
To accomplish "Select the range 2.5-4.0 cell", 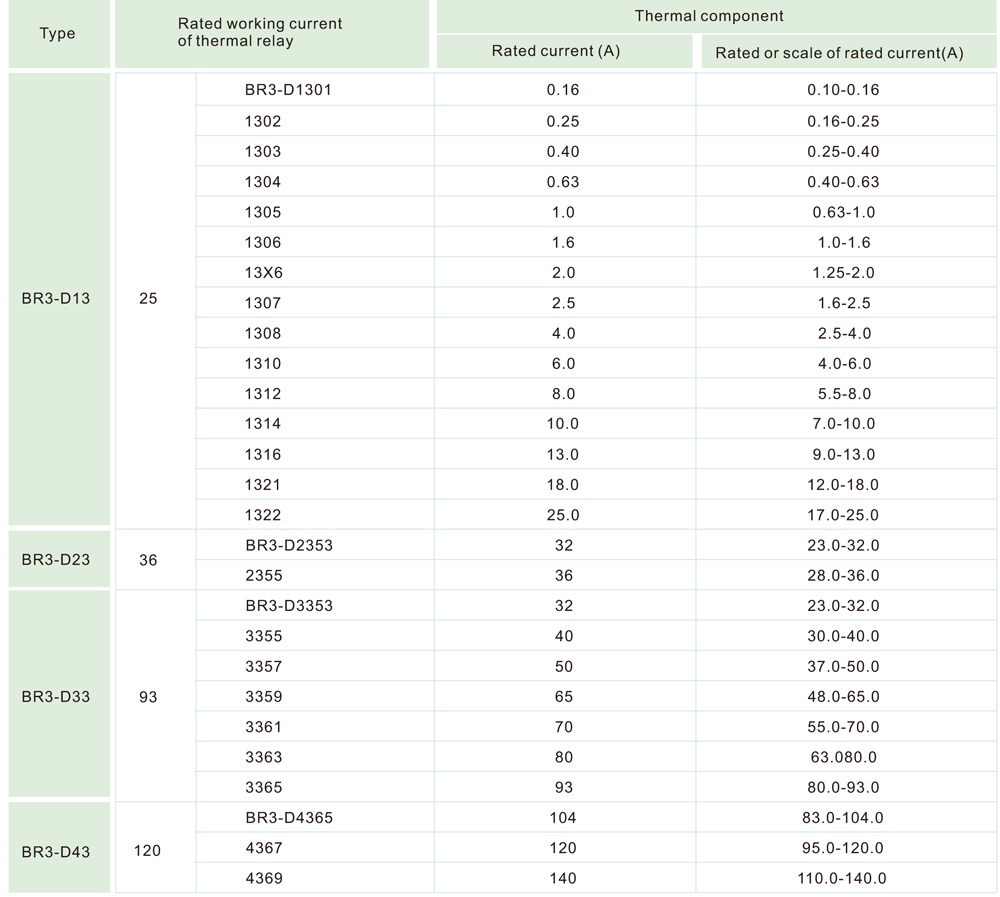I will tap(846, 333).
